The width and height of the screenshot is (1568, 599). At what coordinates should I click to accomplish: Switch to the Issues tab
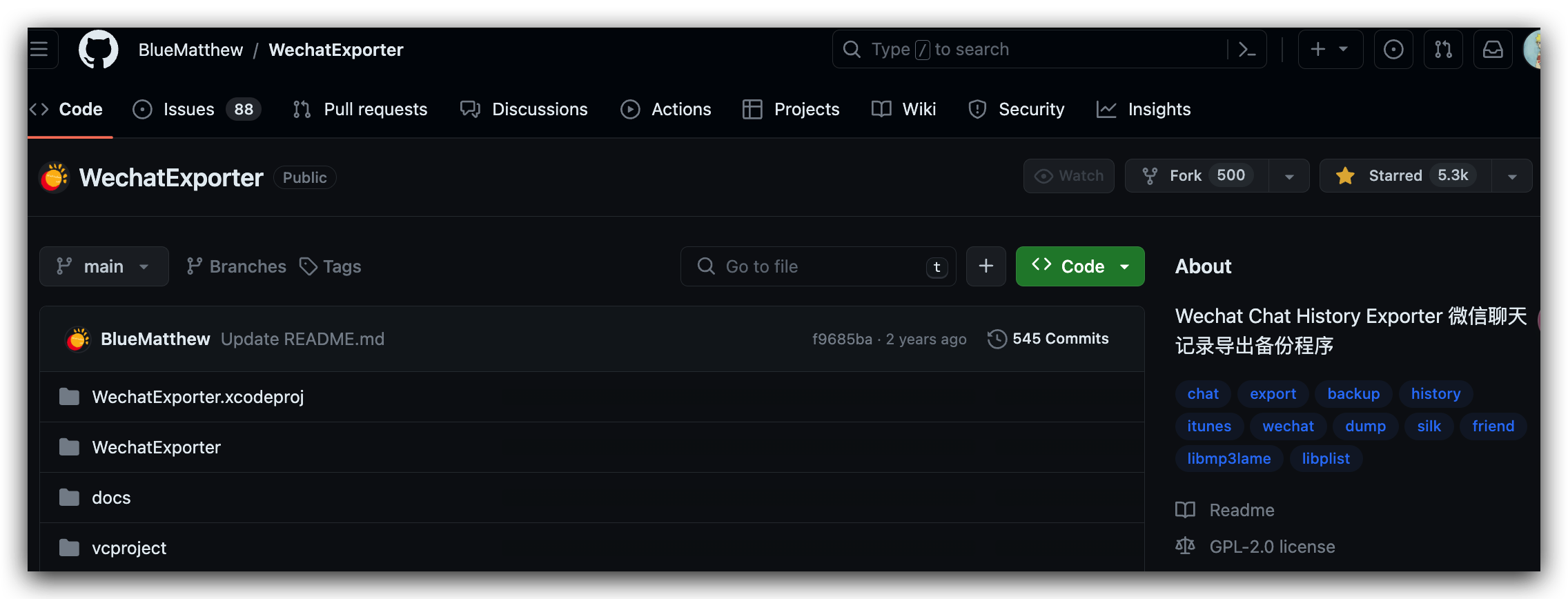[x=197, y=109]
